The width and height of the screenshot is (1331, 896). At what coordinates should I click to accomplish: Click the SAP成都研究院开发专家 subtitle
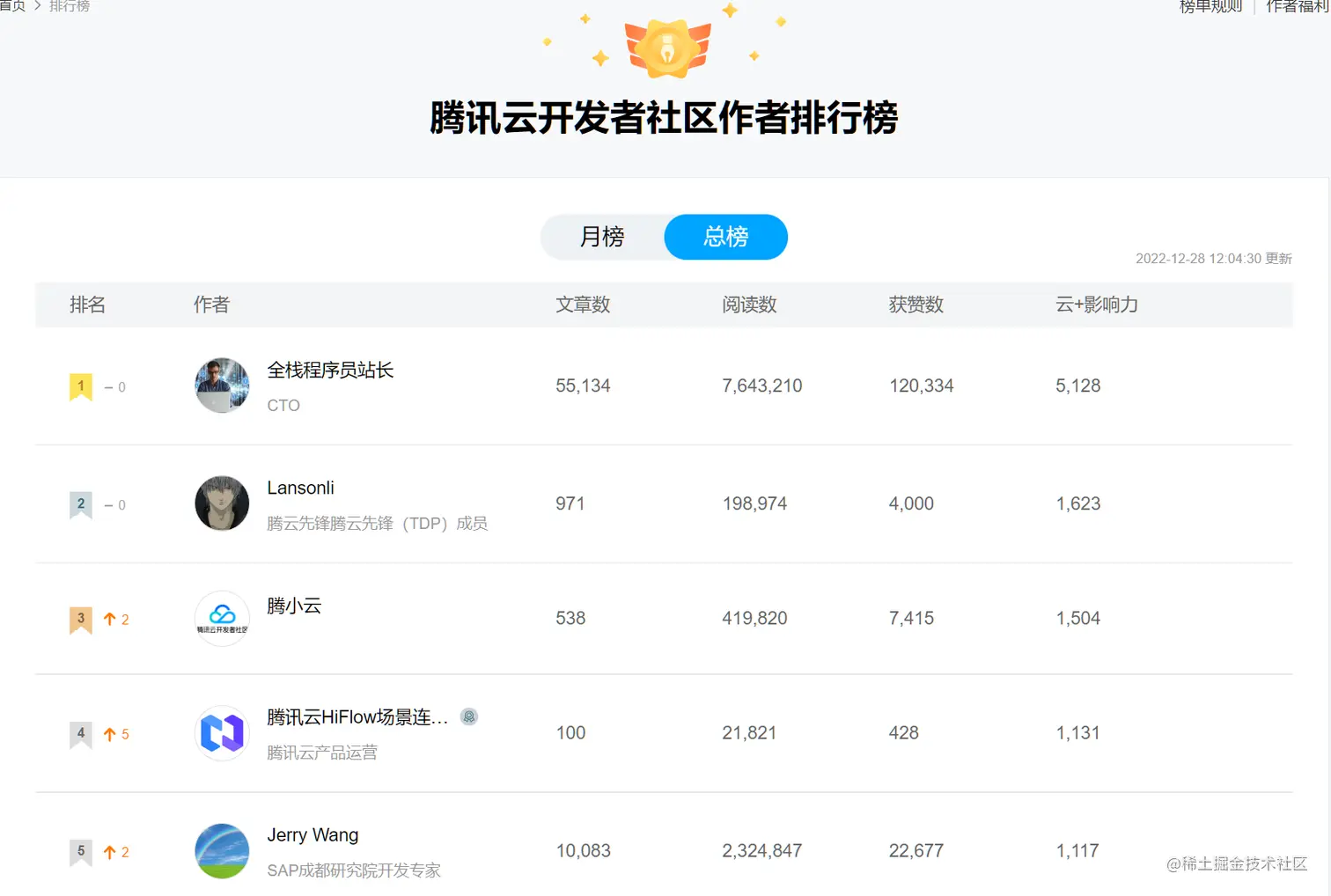[354, 870]
